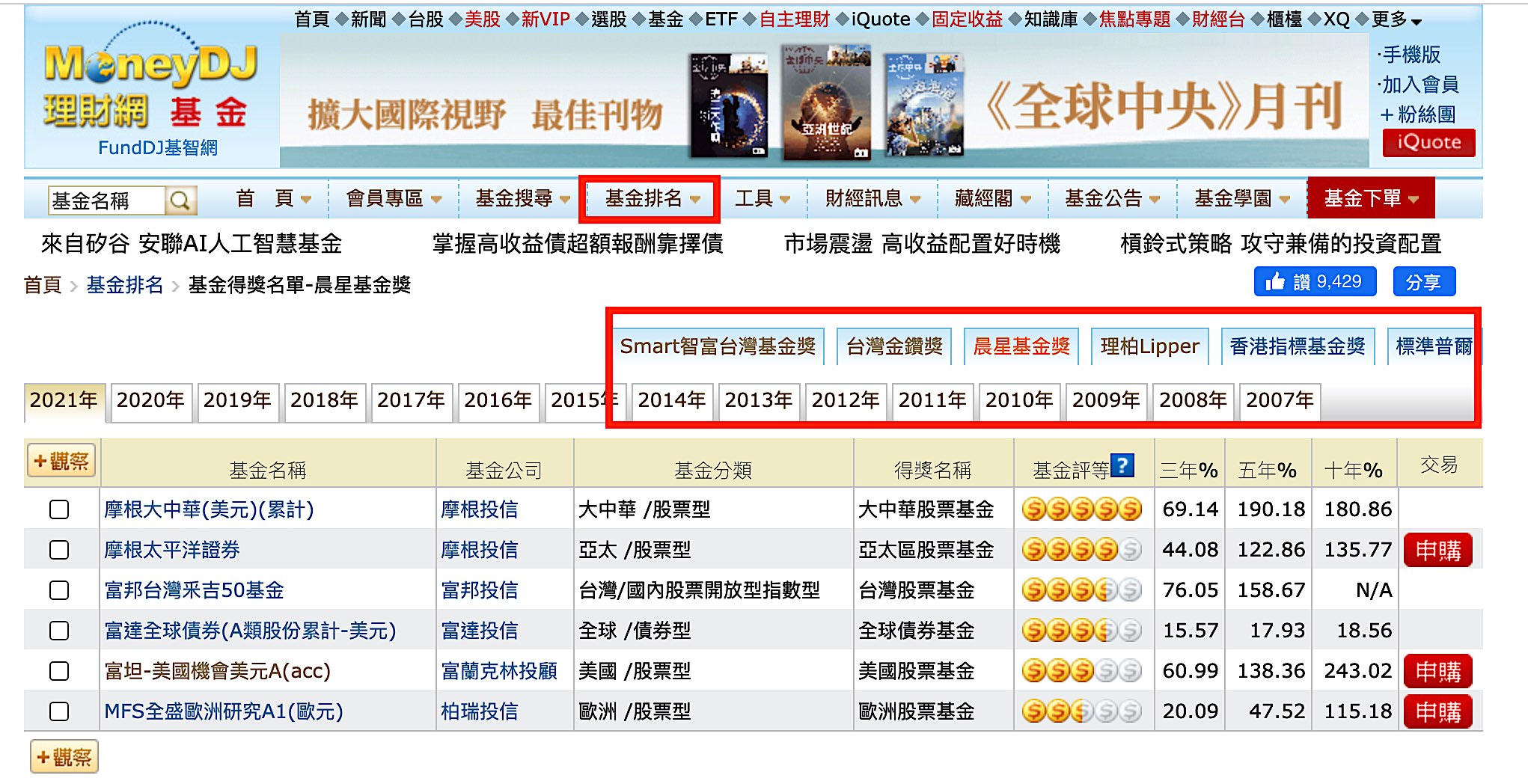The image size is (1528, 784).
Task: Expand the 更多 top menu
Action: [x=1396, y=19]
